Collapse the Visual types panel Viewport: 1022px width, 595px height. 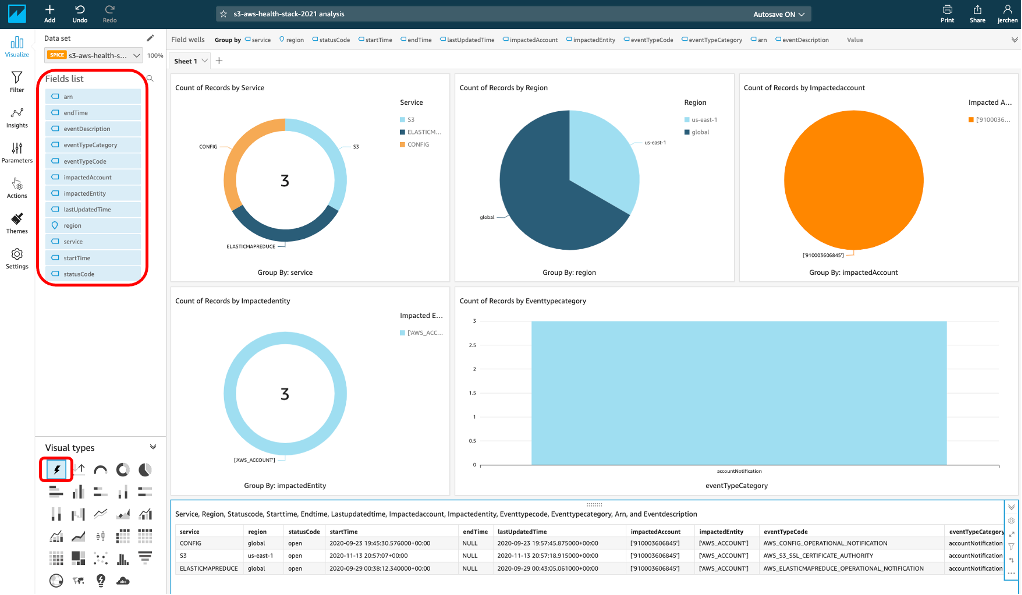pyautogui.click(x=153, y=447)
